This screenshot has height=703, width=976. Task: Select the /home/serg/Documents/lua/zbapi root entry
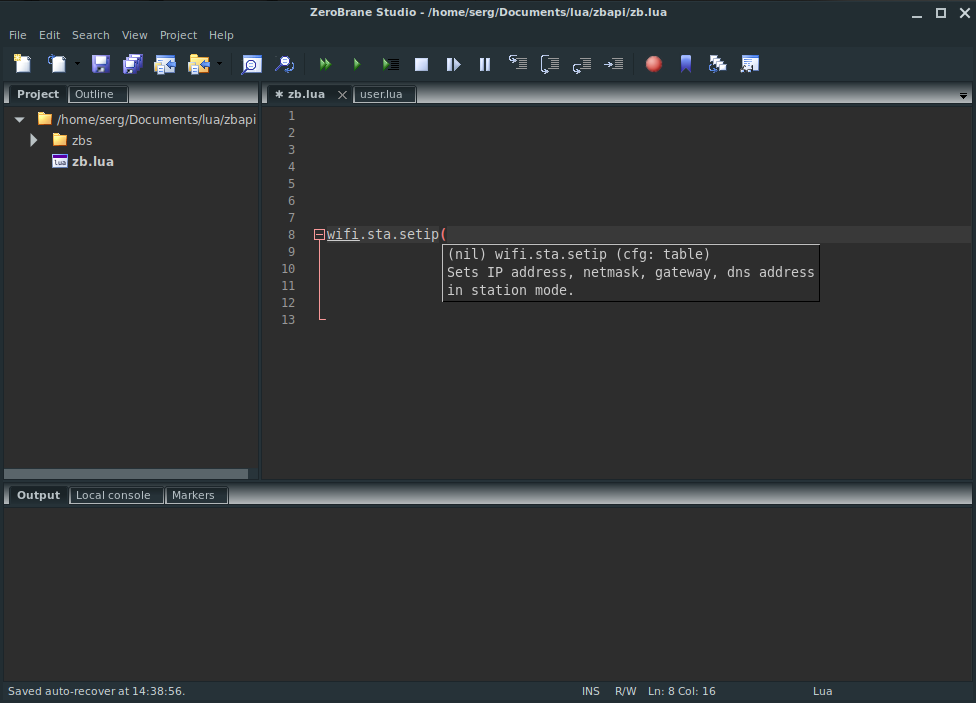pos(156,120)
